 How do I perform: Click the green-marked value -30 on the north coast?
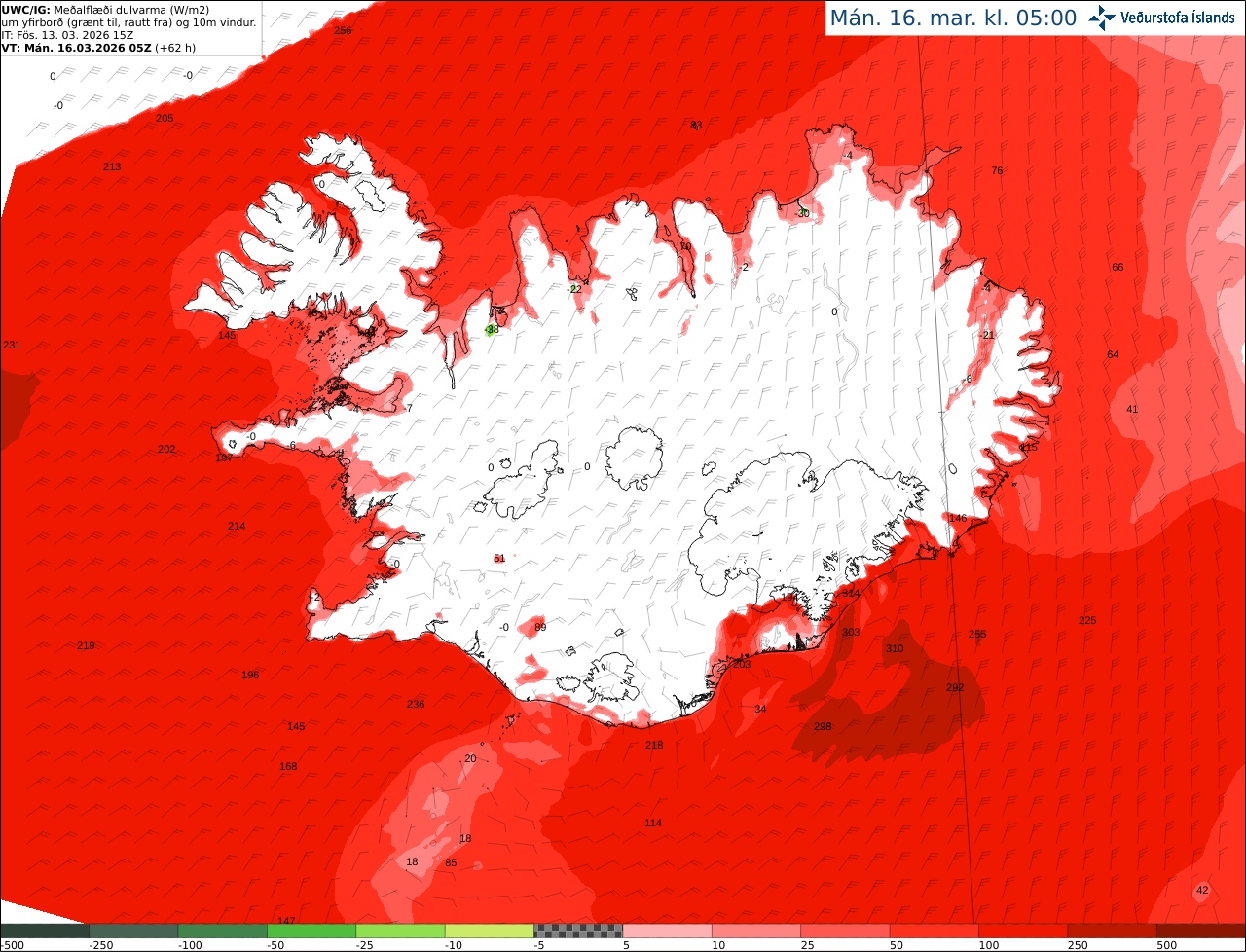tap(802, 213)
